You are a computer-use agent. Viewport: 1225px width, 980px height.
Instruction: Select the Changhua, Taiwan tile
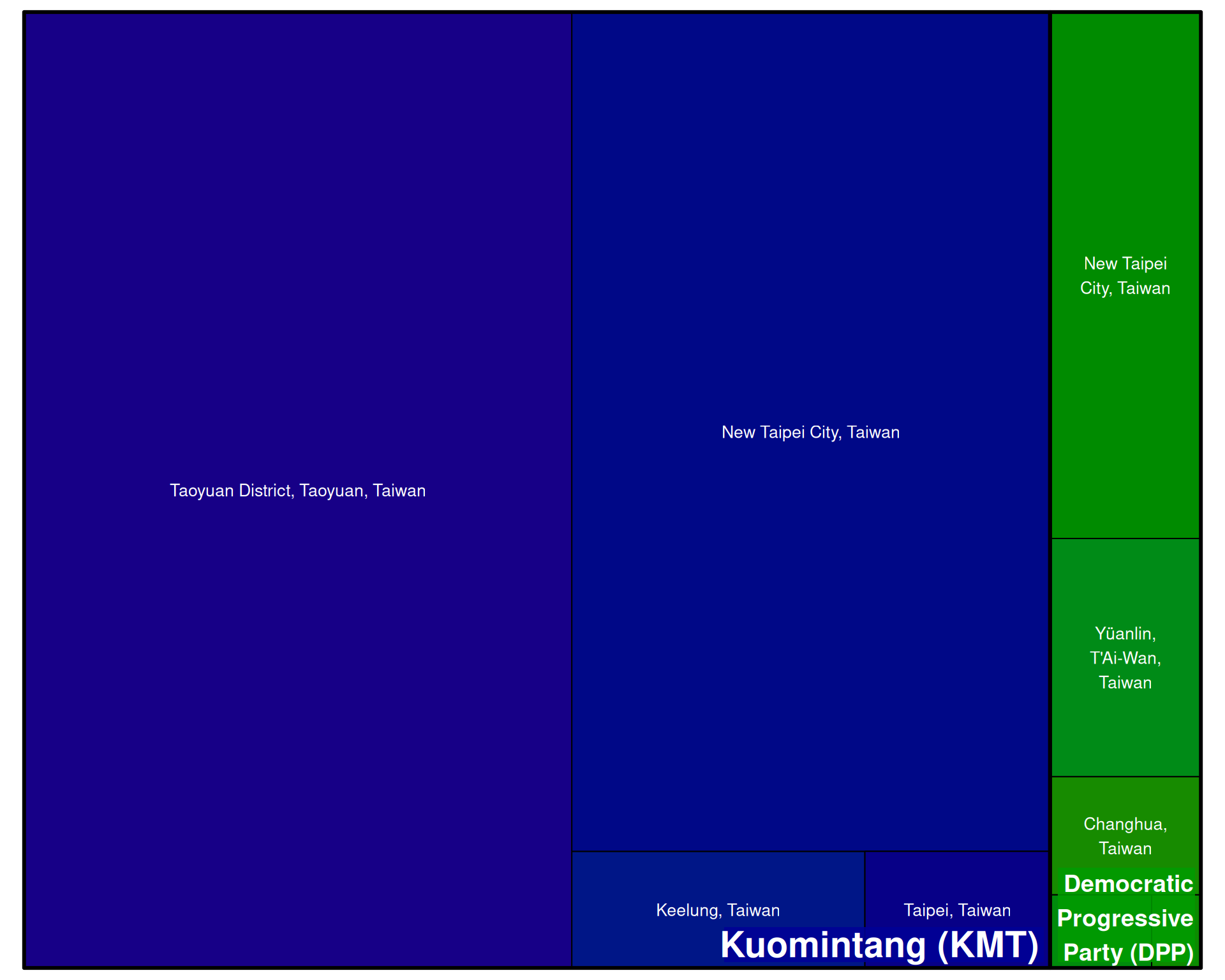(1125, 835)
